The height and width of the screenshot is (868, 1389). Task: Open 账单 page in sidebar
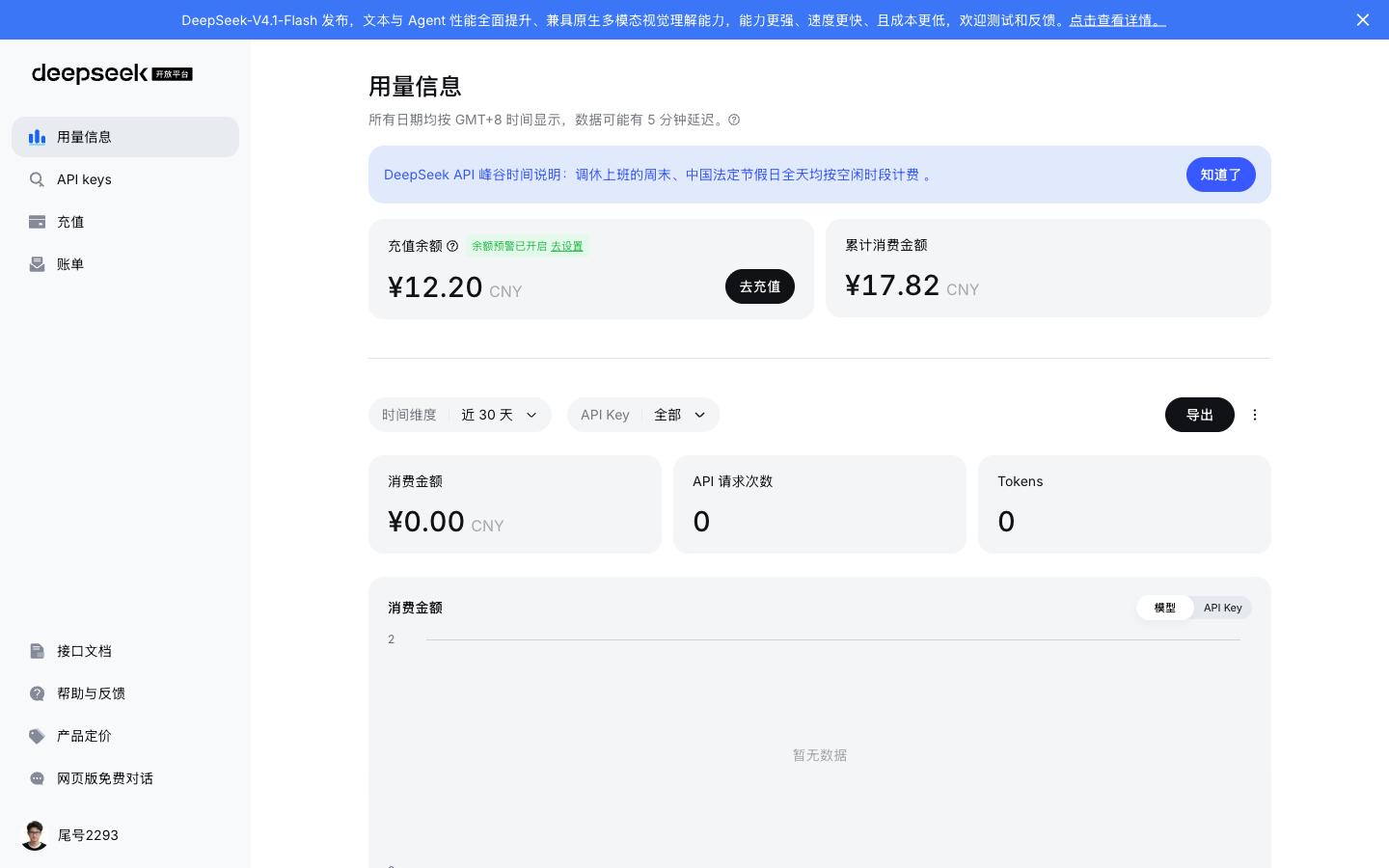pyautogui.click(x=125, y=264)
